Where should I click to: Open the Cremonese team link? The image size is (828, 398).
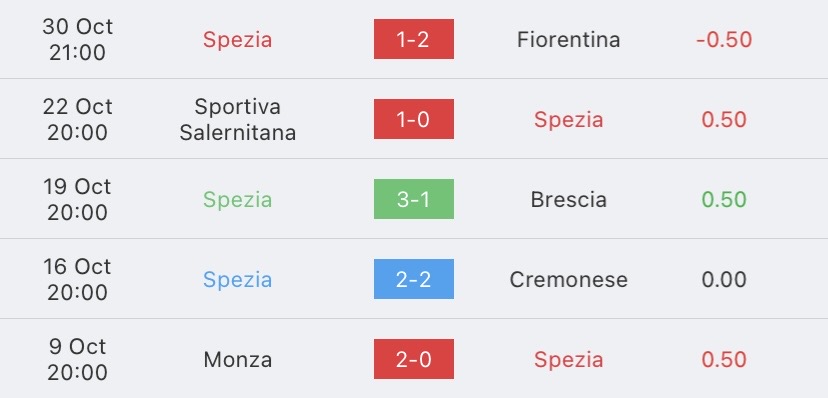(x=568, y=279)
